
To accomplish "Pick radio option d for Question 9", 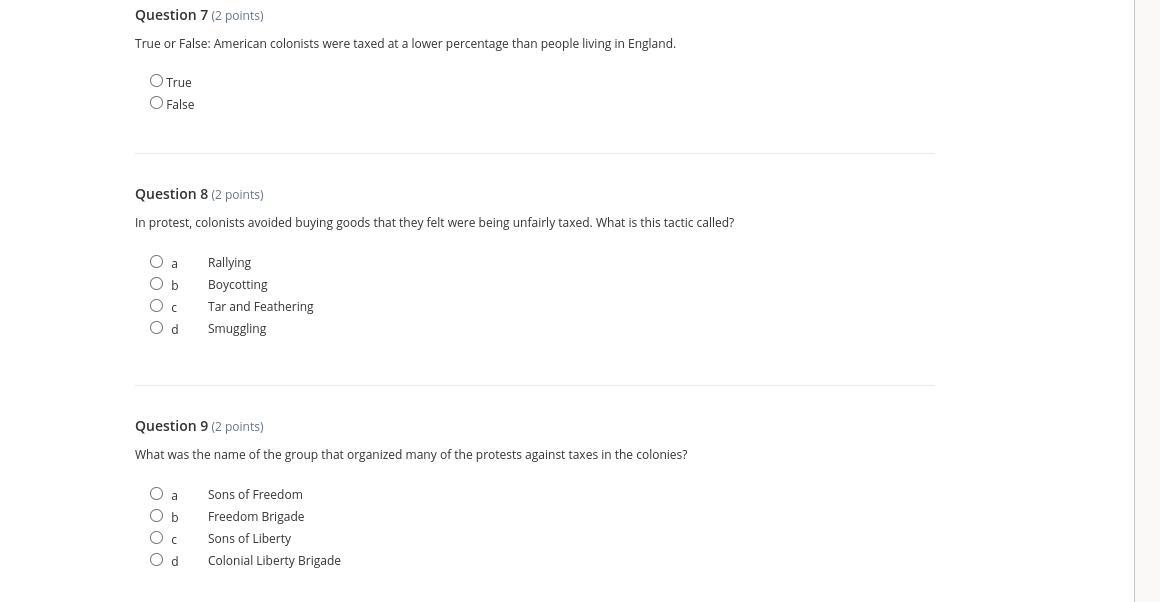I will (156, 560).
